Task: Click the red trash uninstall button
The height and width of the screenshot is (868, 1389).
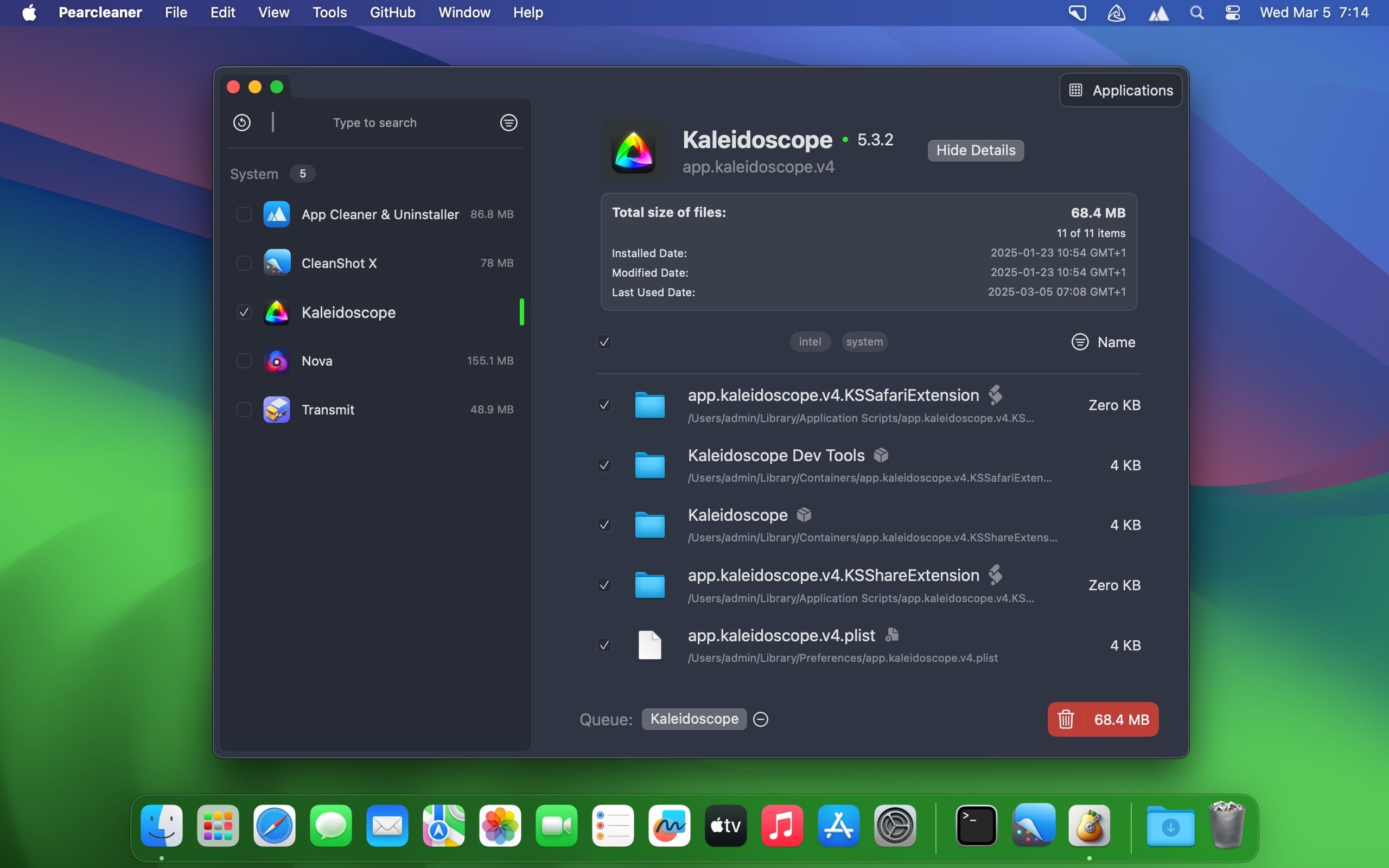Action: 1102,719
